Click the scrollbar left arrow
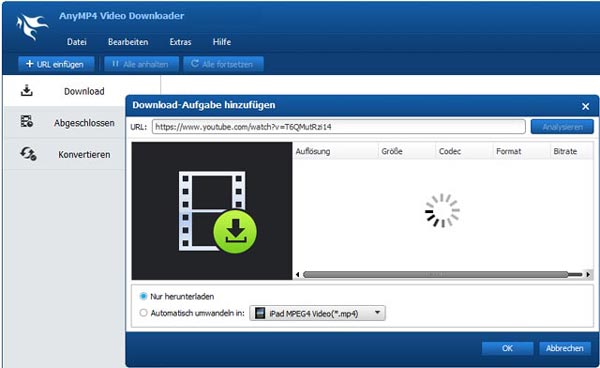600x368 pixels. click(x=298, y=274)
